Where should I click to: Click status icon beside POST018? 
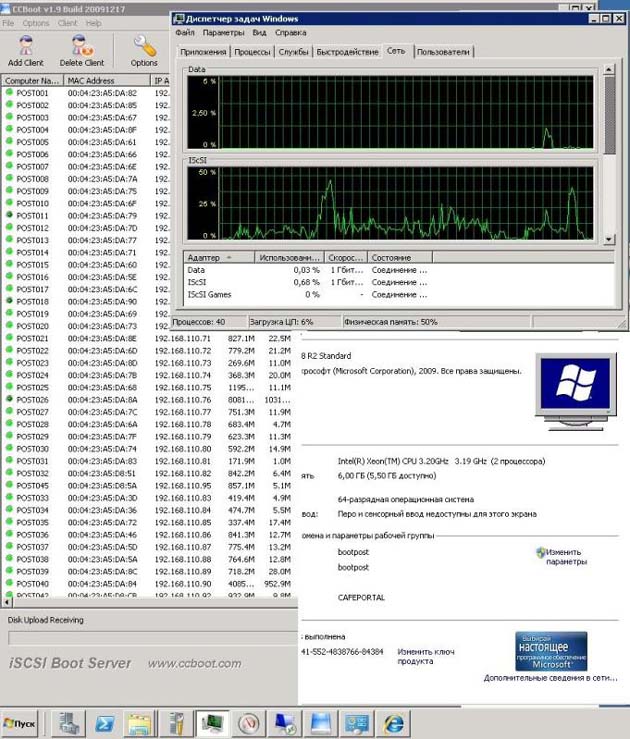[x=9, y=301]
